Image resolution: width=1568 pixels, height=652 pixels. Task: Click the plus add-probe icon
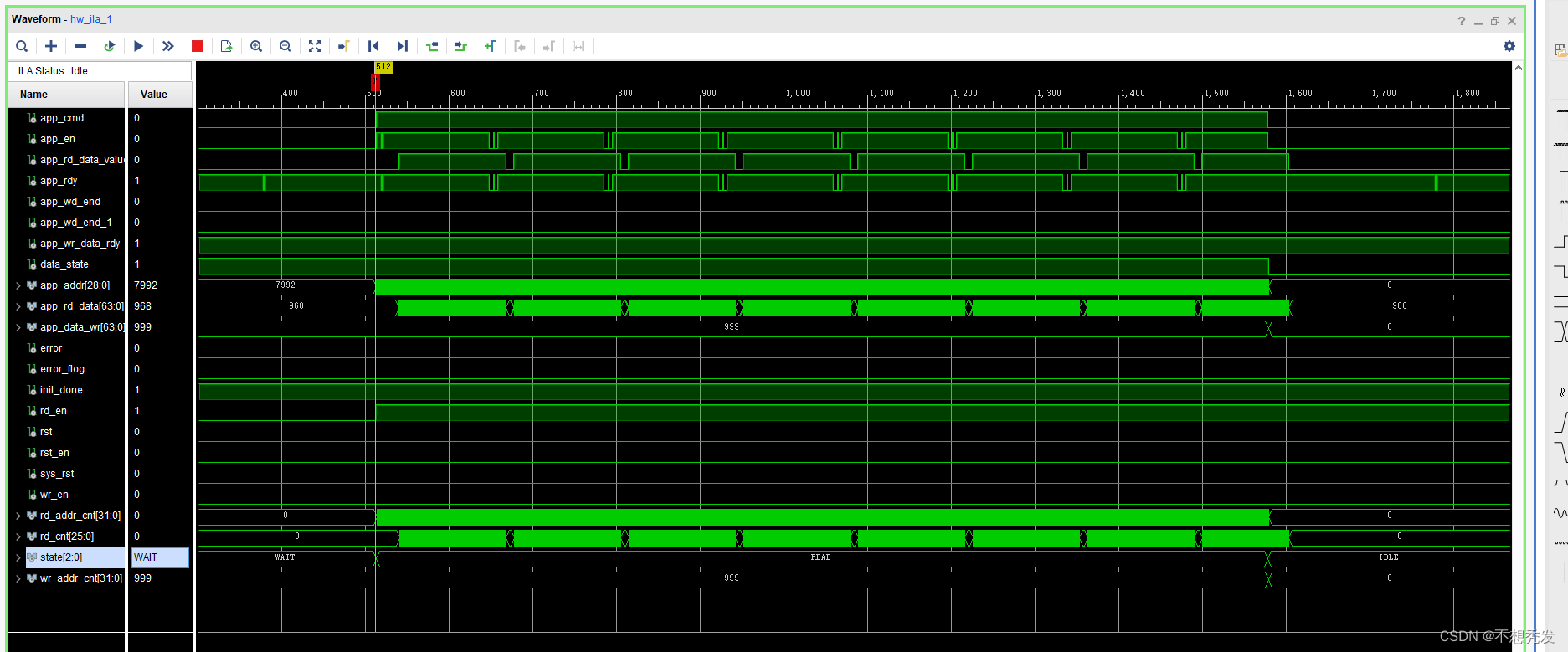[51, 46]
